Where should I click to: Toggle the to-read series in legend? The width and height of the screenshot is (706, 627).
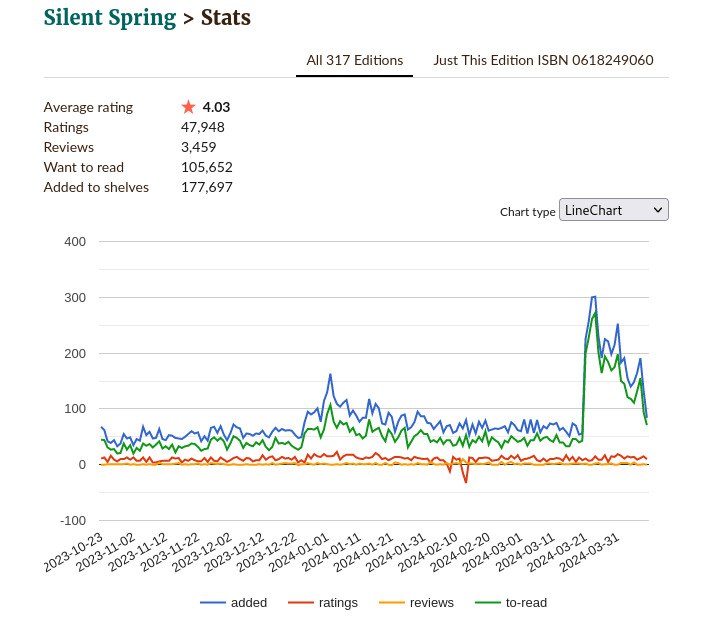pyautogui.click(x=511, y=602)
